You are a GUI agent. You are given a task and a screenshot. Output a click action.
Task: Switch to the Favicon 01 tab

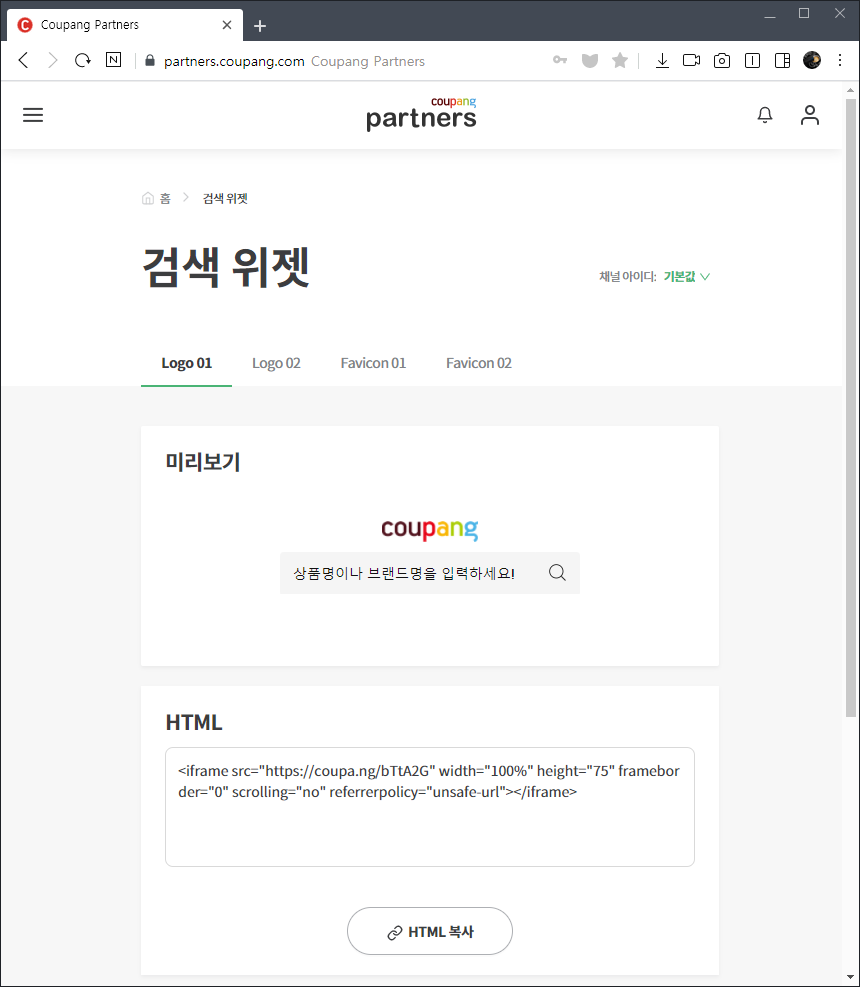[373, 363]
